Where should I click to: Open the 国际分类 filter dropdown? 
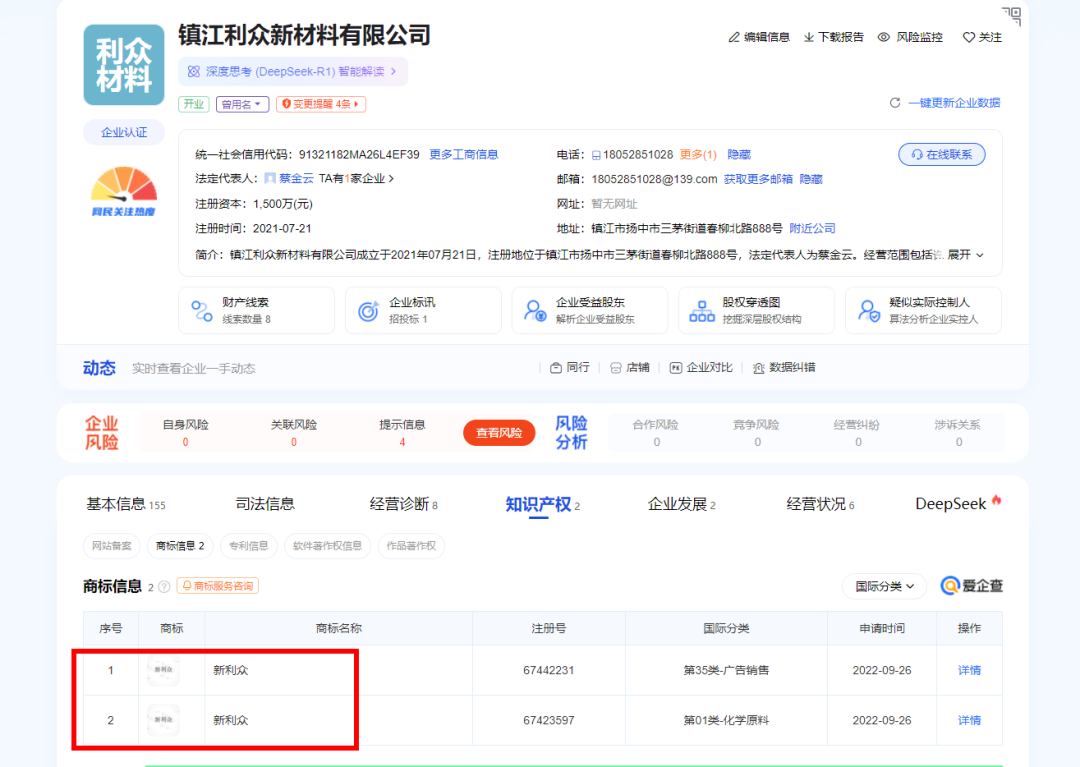884,586
